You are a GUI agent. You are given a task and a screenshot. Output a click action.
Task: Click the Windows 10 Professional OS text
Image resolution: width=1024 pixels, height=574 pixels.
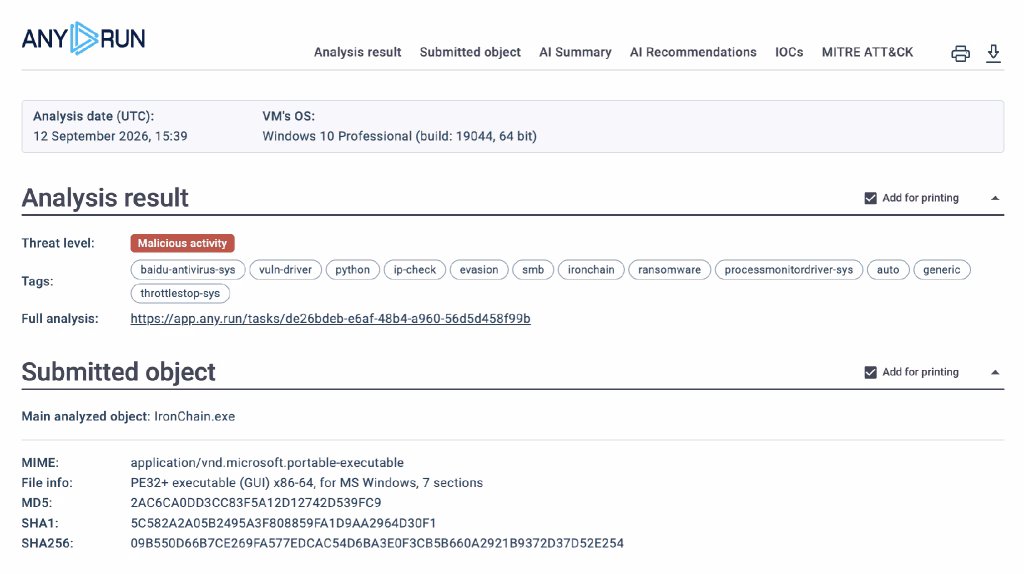coord(400,136)
